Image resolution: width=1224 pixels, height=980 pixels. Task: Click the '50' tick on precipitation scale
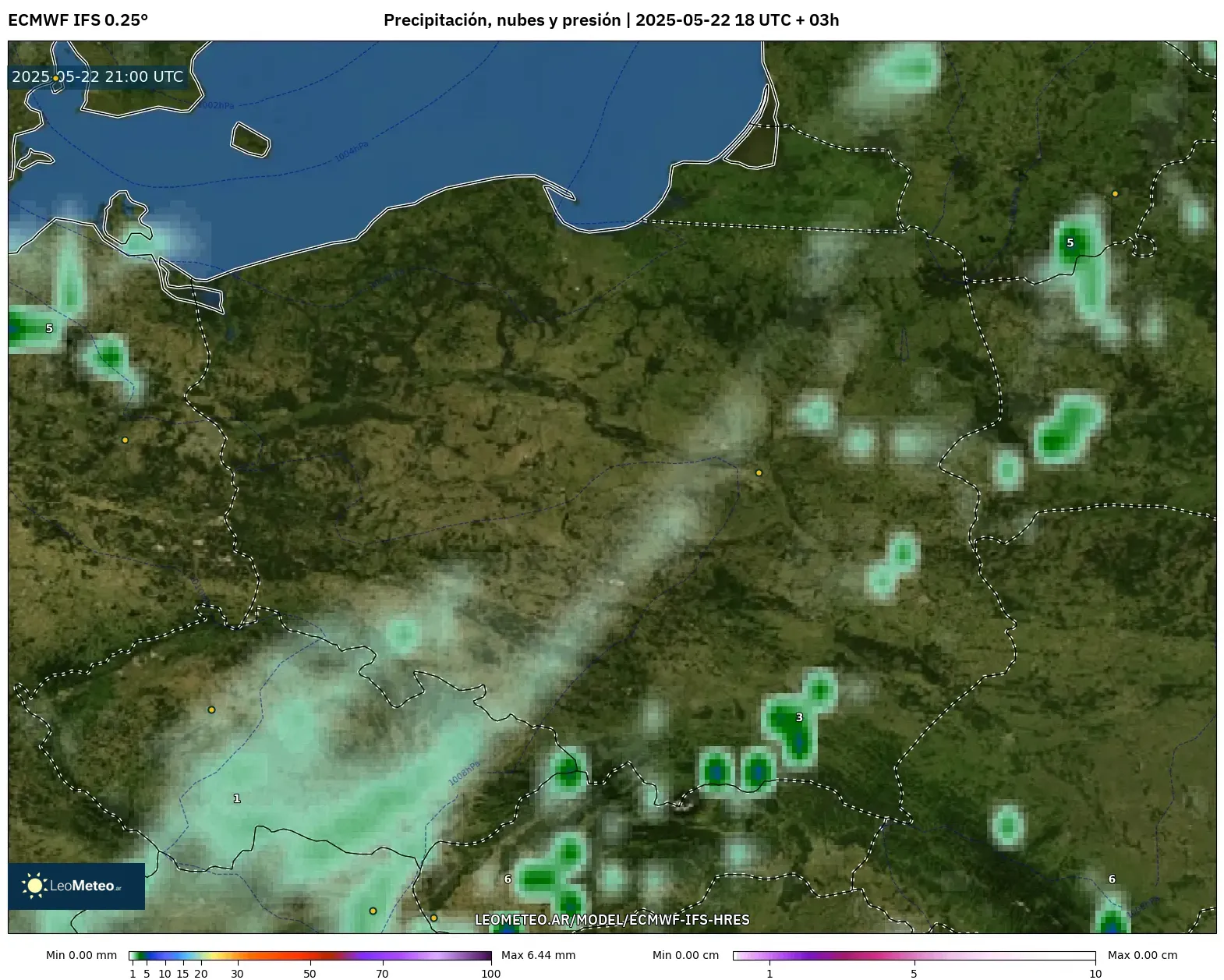coord(310,973)
